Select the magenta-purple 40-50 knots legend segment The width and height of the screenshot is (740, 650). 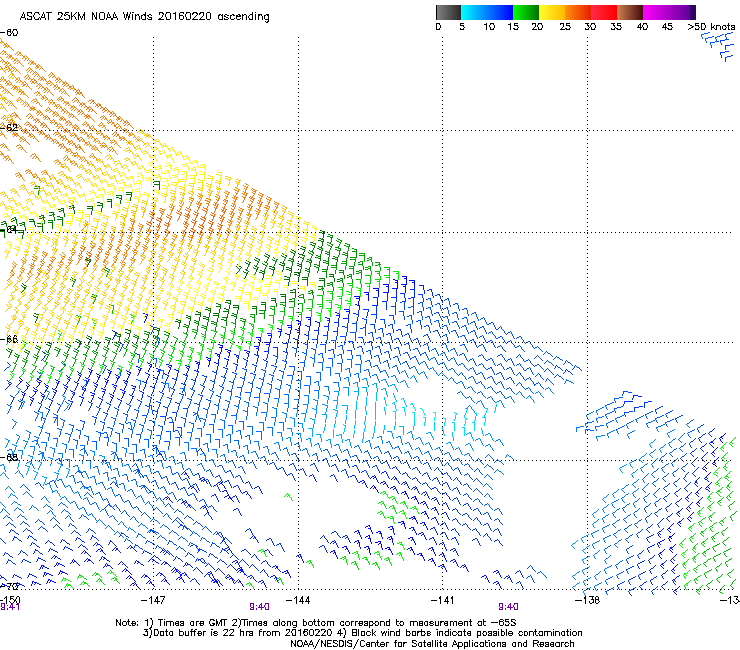[669, 12]
